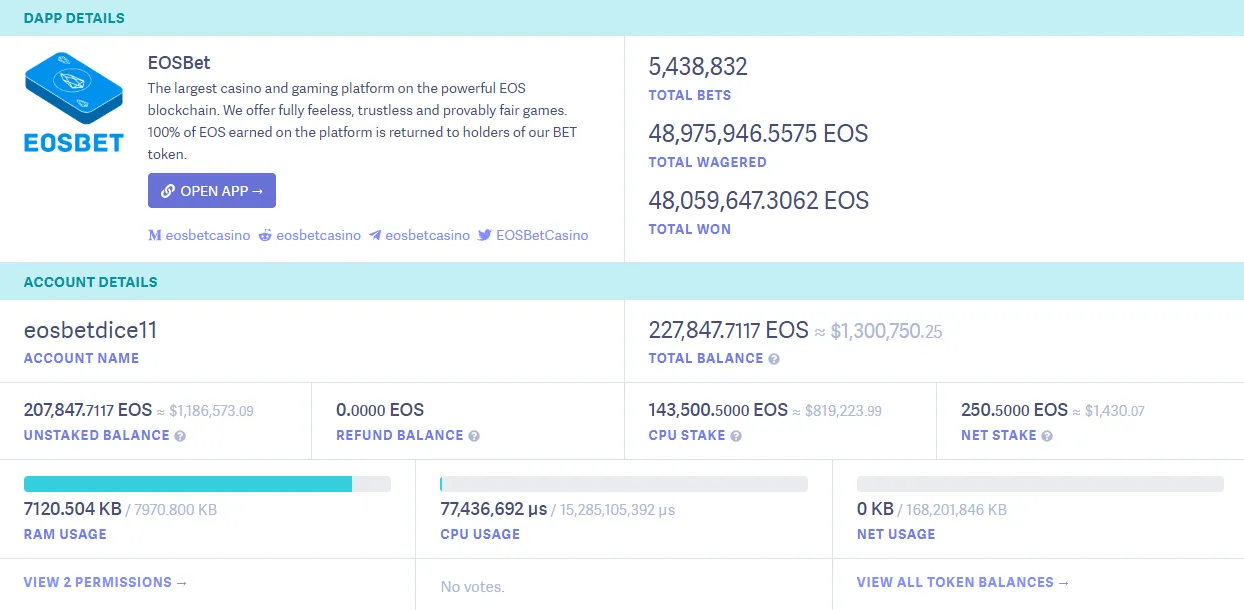The image size is (1244, 610).
Task: Click the EOSBet logo image
Action: [74, 102]
